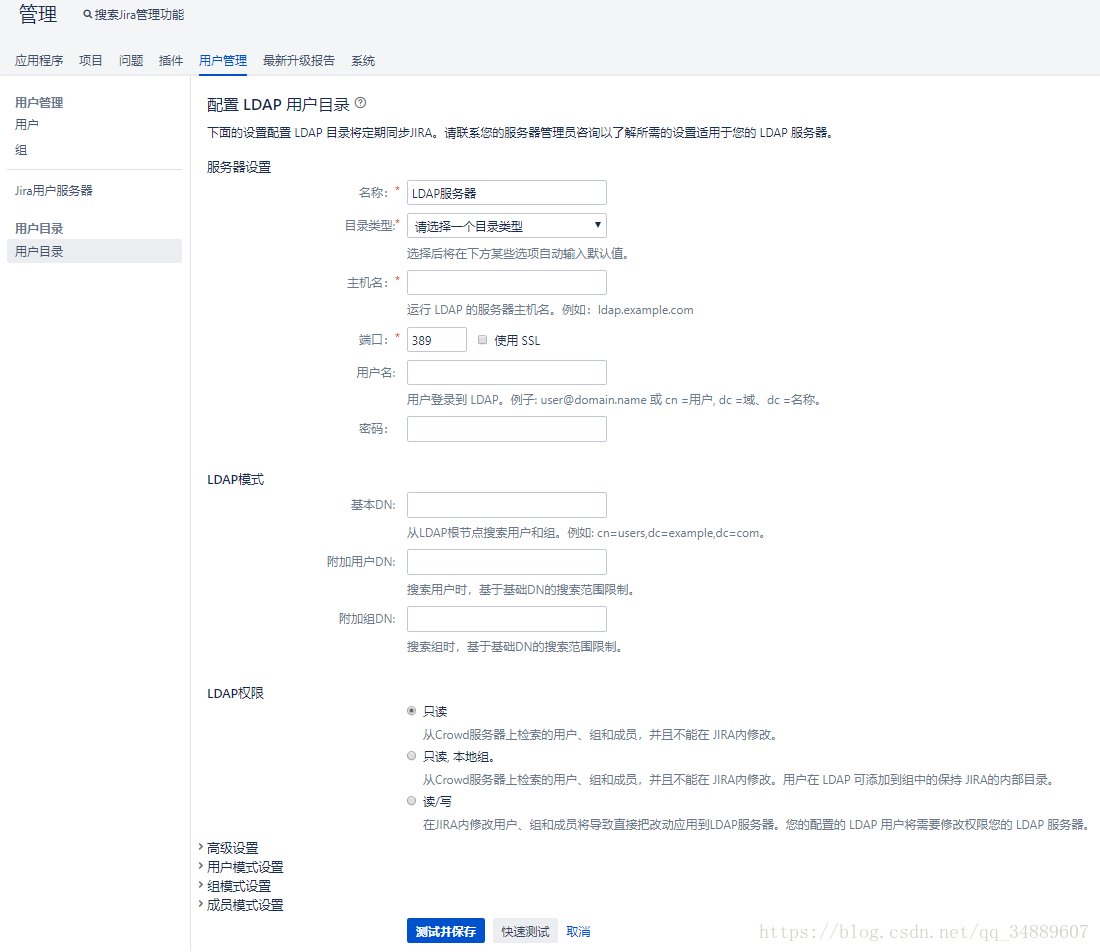Click the 端口 field showing 389
1100x952 pixels.
(x=436, y=340)
